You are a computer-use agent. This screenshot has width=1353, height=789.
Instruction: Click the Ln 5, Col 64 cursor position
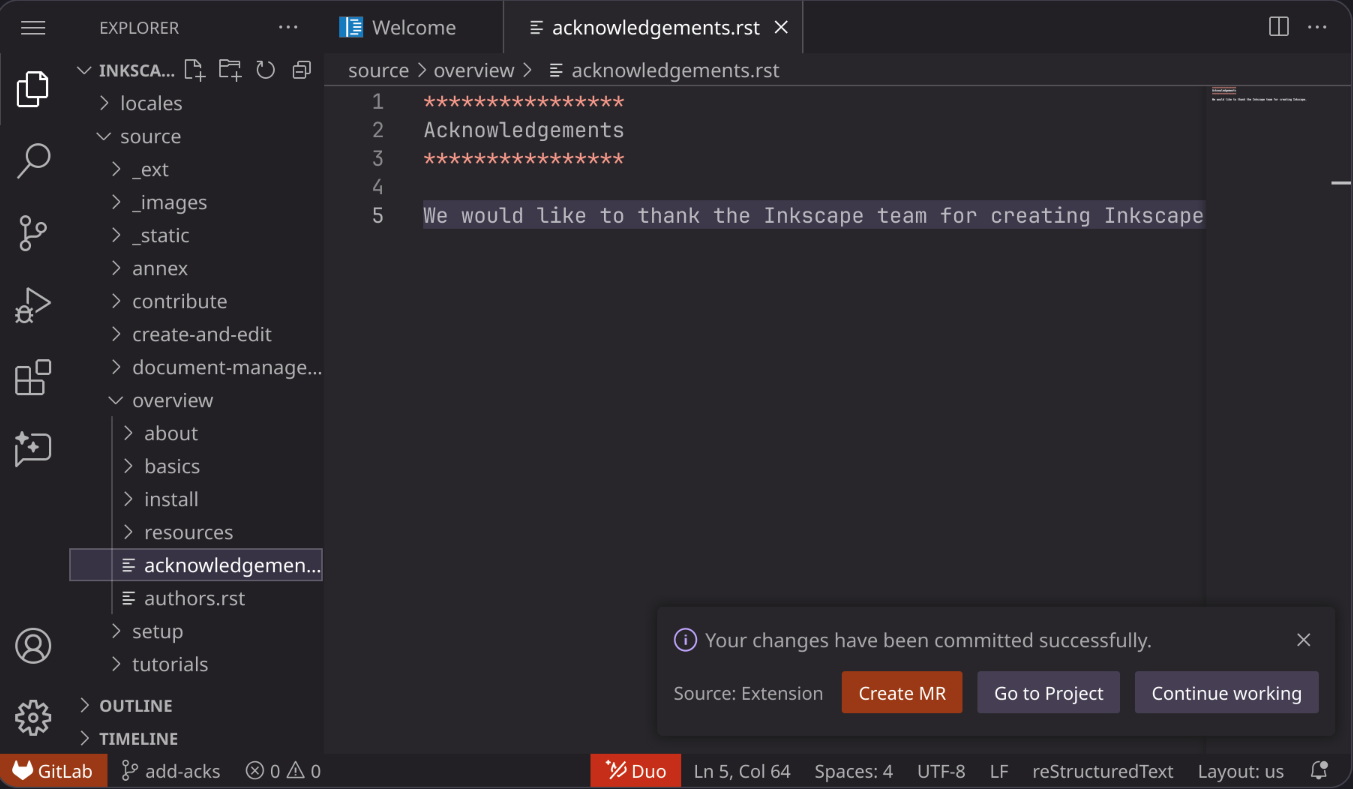(742, 771)
